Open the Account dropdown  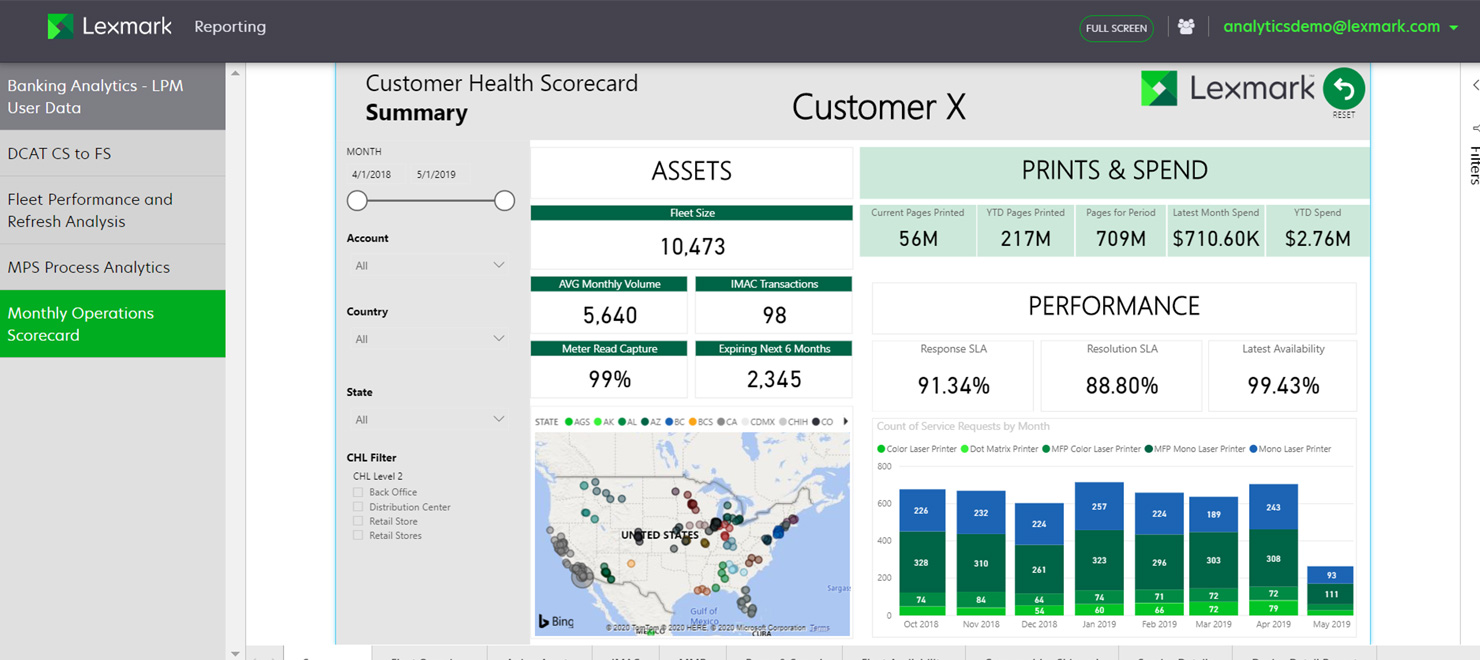click(429, 266)
